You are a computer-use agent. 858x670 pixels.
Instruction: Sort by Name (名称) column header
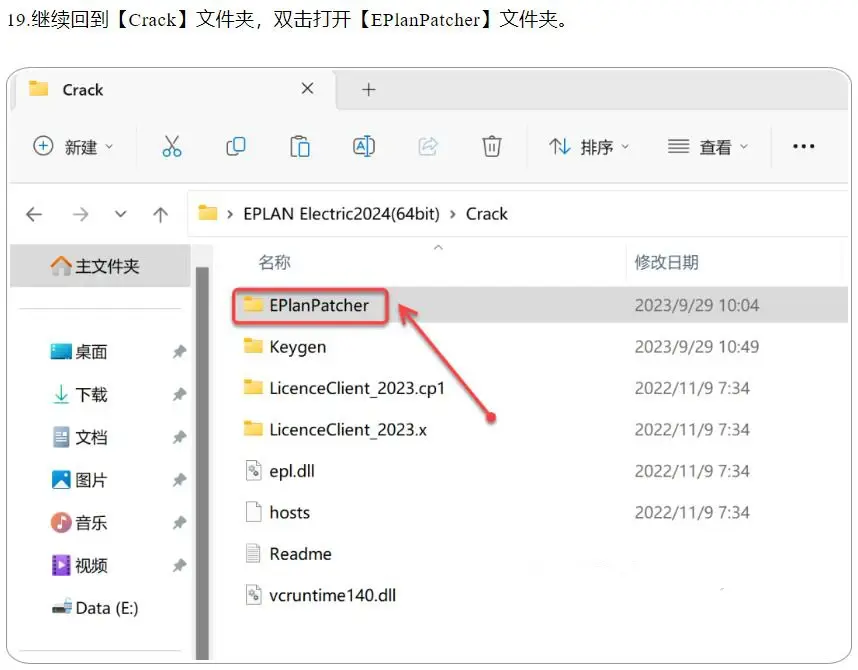point(275,262)
